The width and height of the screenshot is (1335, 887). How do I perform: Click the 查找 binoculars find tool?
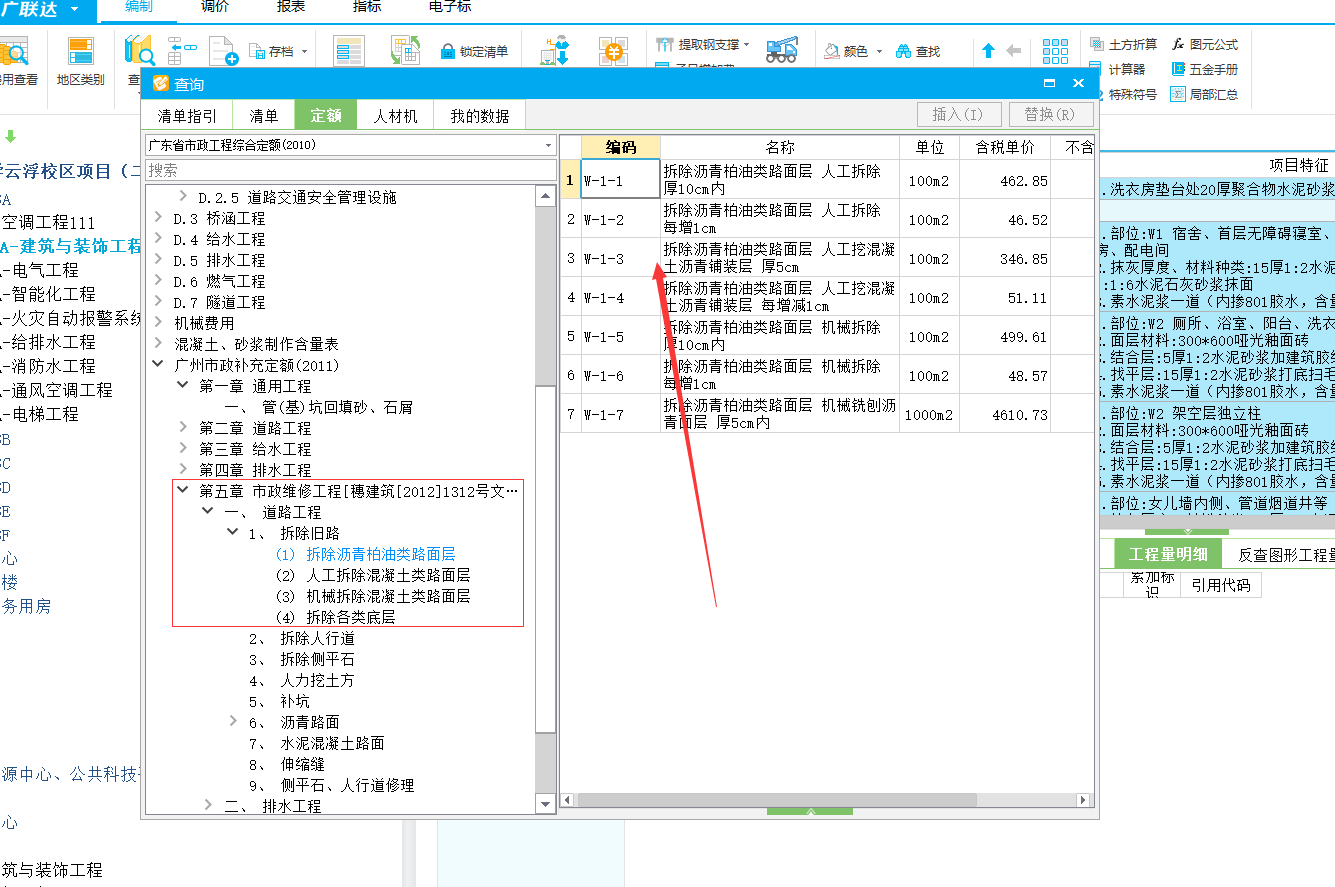tap(917, 51)
